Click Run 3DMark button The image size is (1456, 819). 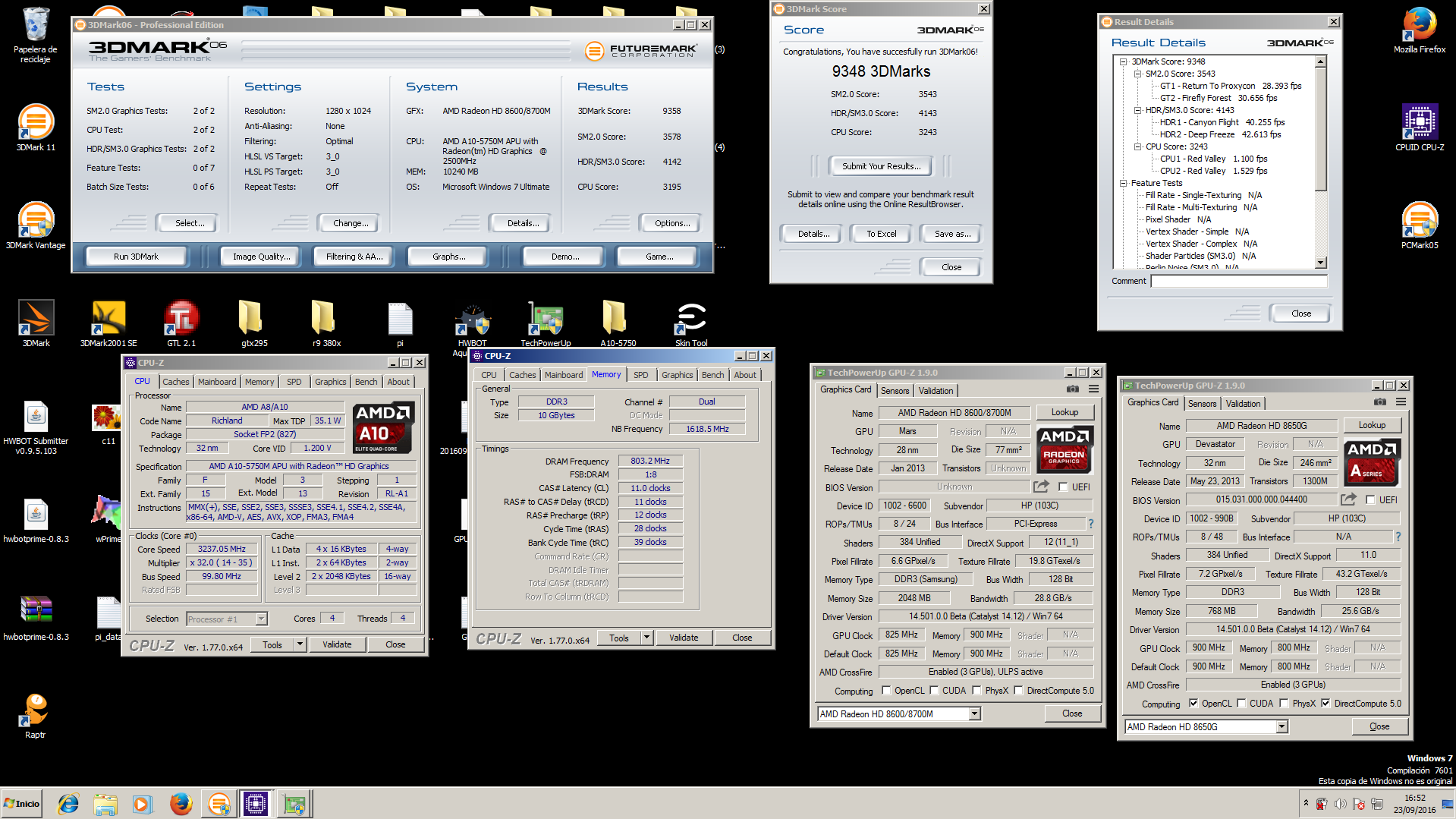[x=137, y=257]
